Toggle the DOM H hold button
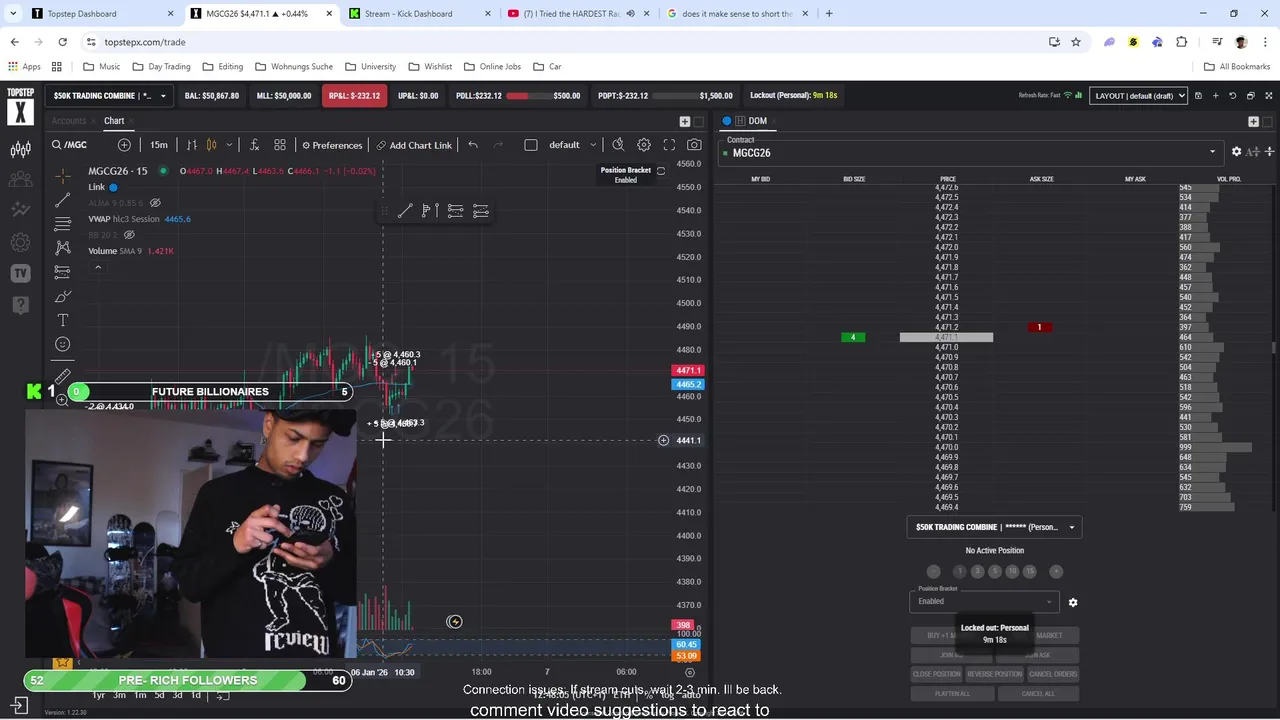This screenshot has width=1280, height=720. pos(740,121)
